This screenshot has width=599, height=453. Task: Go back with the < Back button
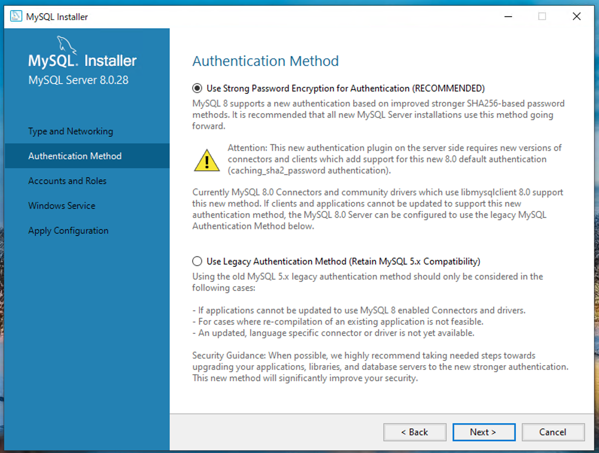coord(414,432)
